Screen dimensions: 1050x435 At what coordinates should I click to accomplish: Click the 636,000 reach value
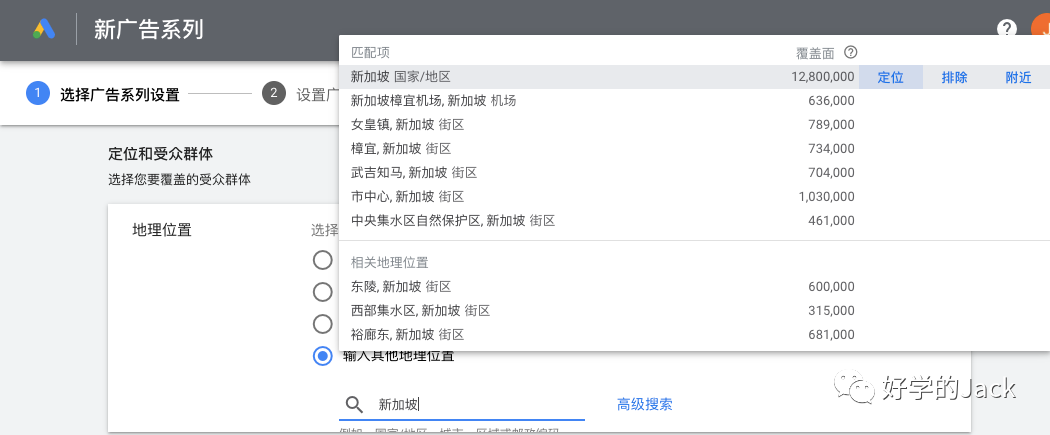832,100
